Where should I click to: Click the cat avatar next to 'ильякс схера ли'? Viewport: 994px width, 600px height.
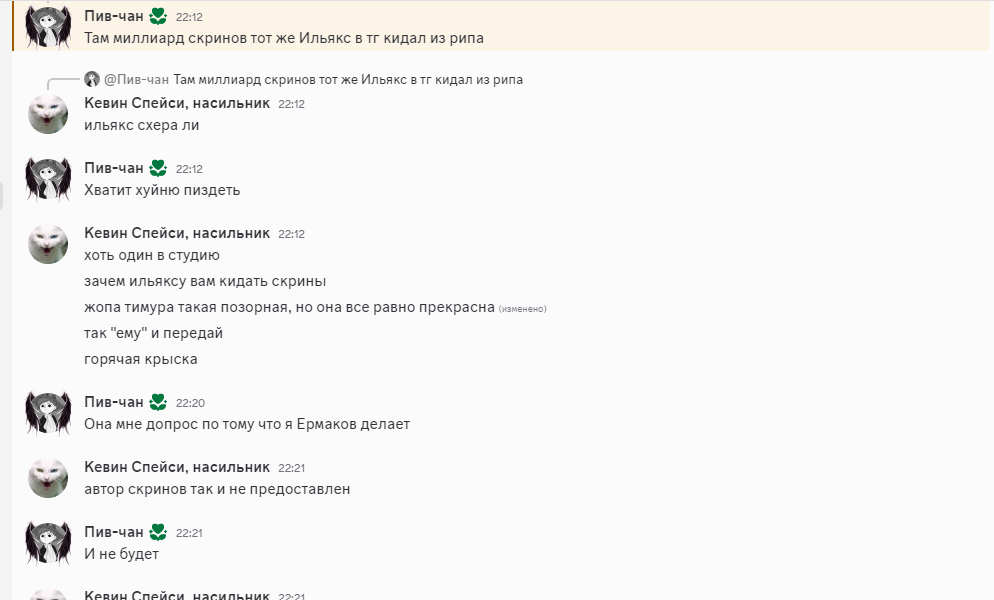point(47,114)
